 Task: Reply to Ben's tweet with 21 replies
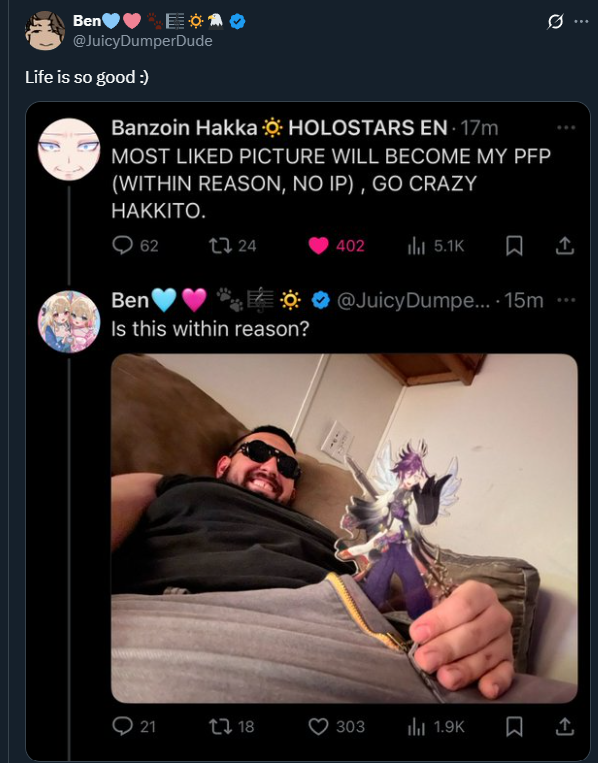pos(134,727)
